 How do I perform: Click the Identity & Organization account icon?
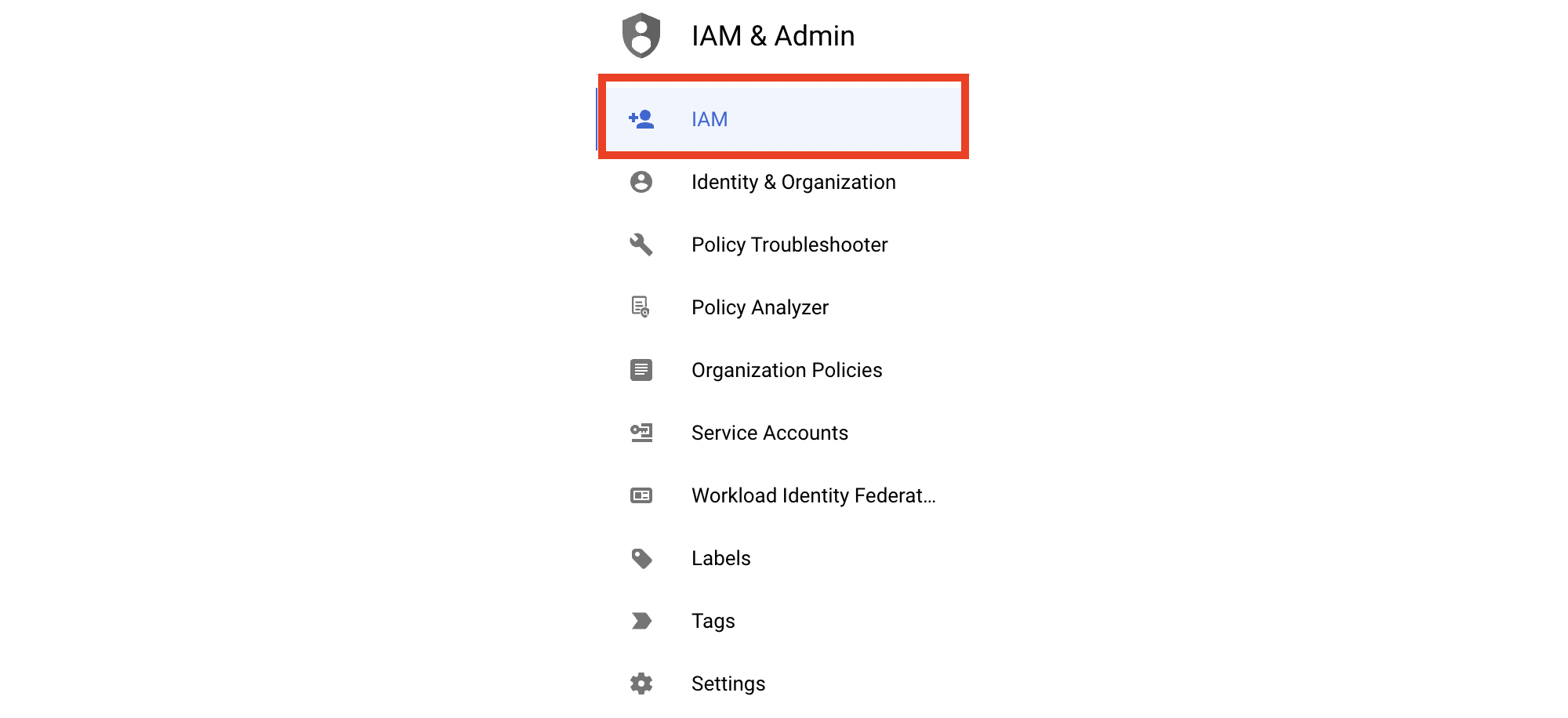[641, 182]
